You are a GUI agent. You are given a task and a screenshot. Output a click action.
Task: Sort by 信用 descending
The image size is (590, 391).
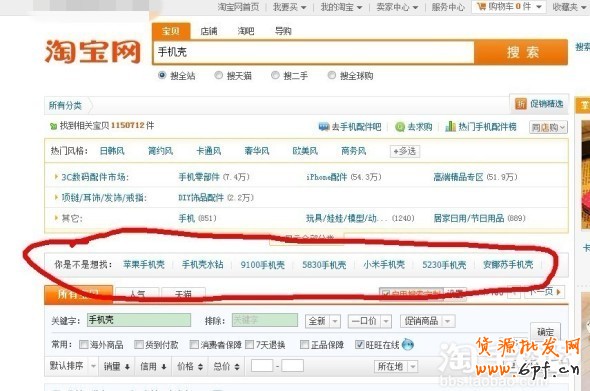pyautogui.click(x=153, y=366)
